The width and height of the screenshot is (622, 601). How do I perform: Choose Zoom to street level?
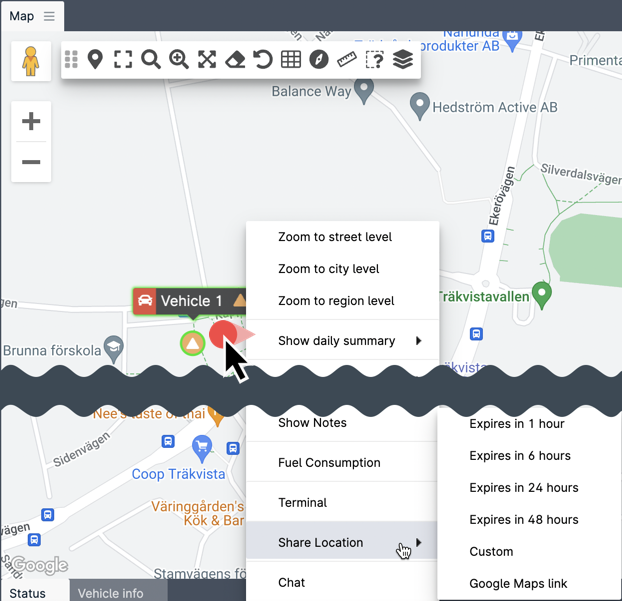pos(343,237)
